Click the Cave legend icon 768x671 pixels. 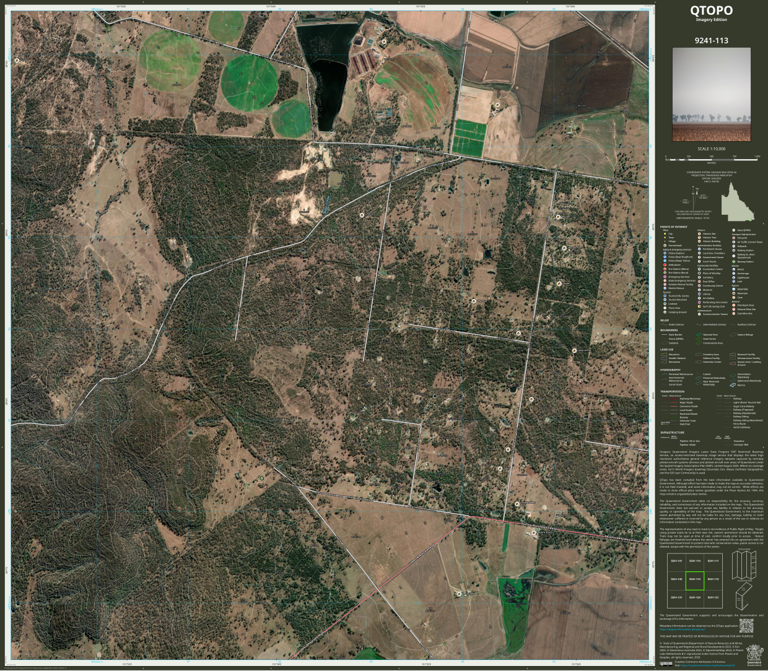734,297
